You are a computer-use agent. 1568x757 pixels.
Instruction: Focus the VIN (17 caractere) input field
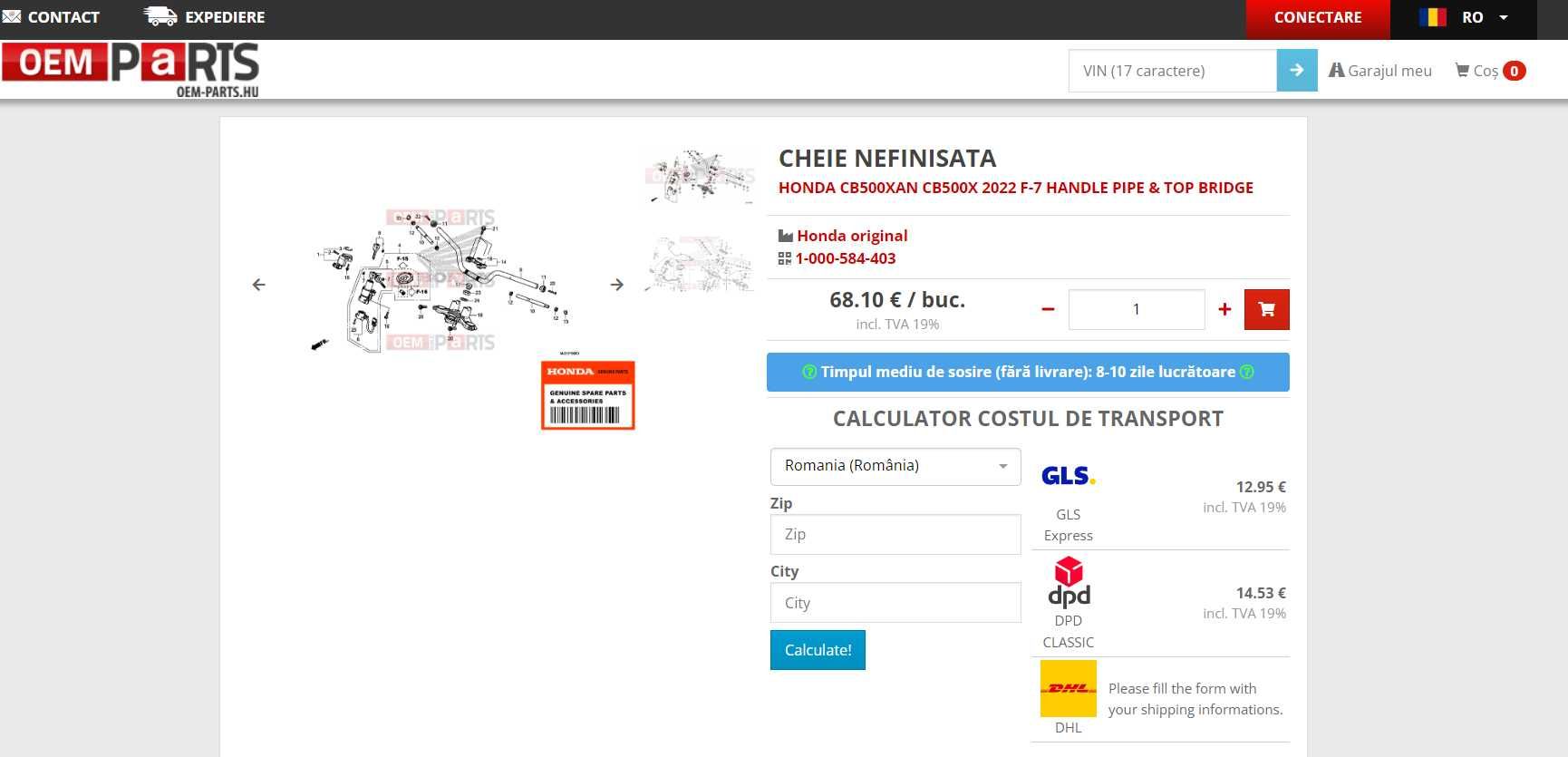tap(1173, 71)
